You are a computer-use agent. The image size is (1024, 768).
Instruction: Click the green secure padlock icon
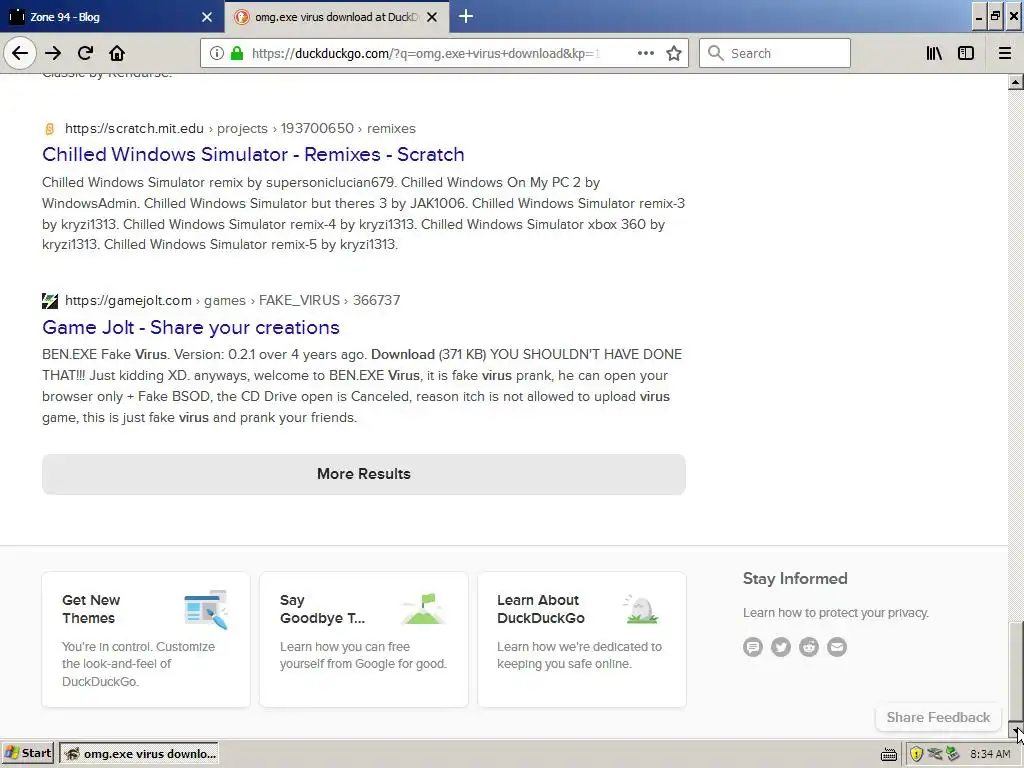(237, 53)
